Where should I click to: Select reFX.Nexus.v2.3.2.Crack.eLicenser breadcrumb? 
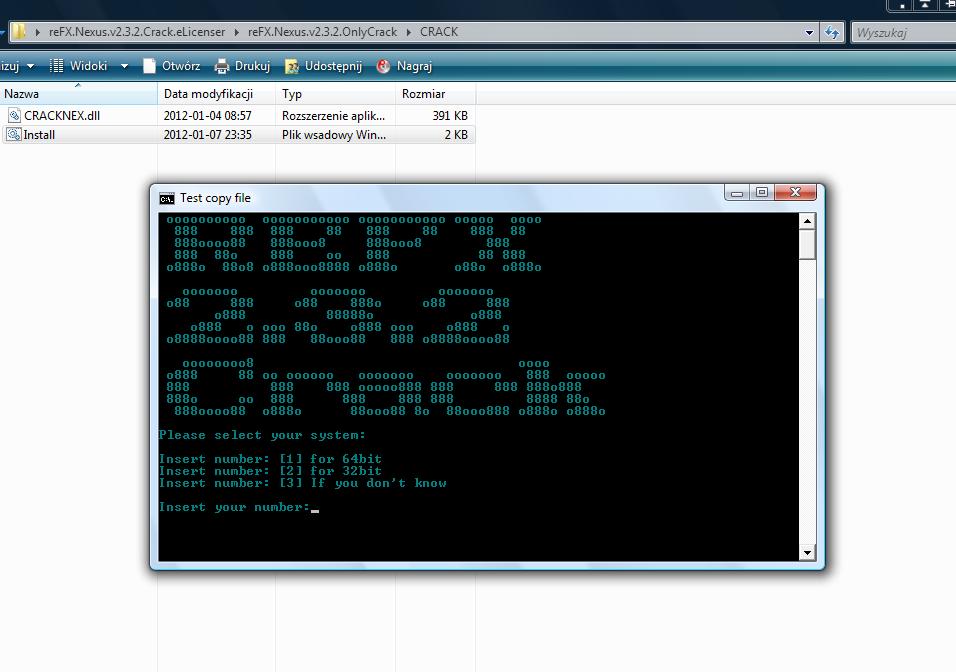pyautogui.click(x=137, y=32)
